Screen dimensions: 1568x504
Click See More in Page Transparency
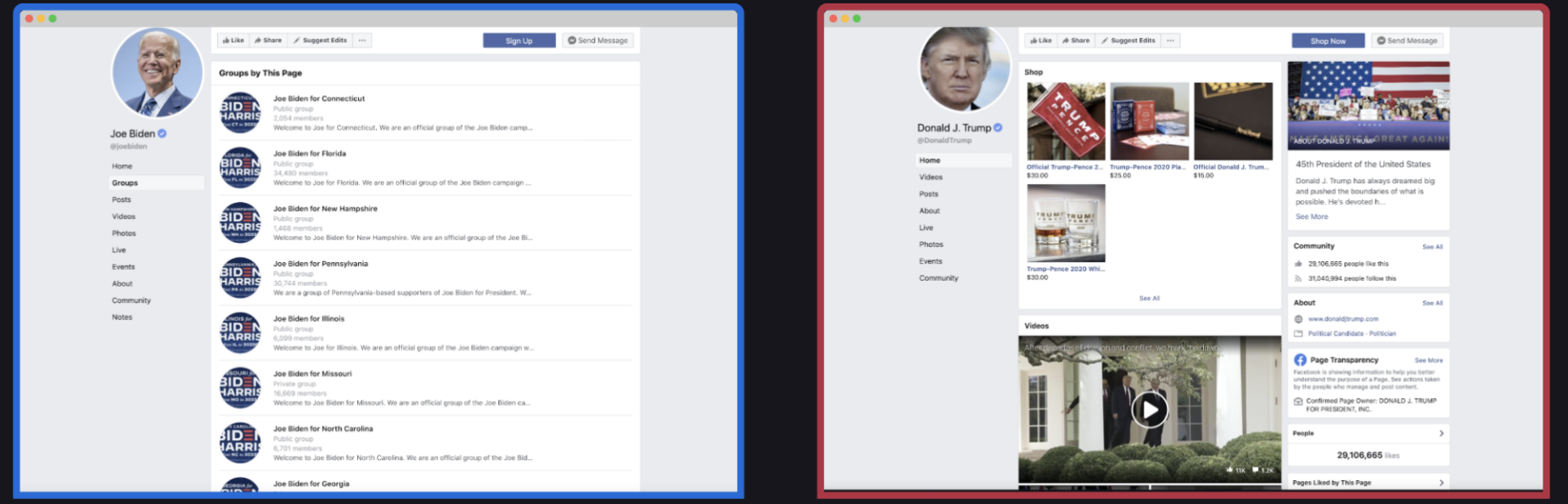(x=1429, y=361)
